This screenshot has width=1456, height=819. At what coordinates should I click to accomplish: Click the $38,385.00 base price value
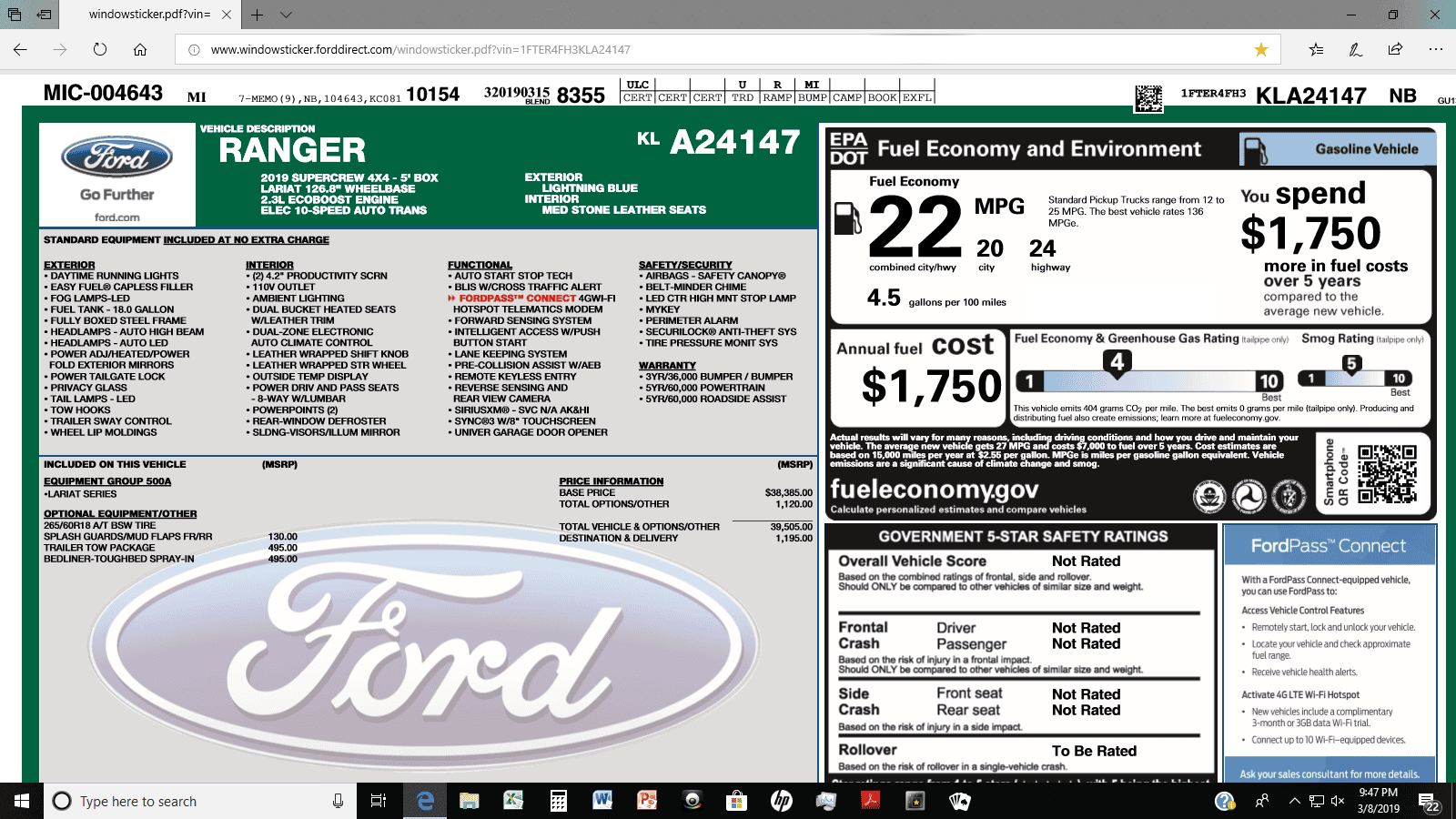tap(789, 492)
